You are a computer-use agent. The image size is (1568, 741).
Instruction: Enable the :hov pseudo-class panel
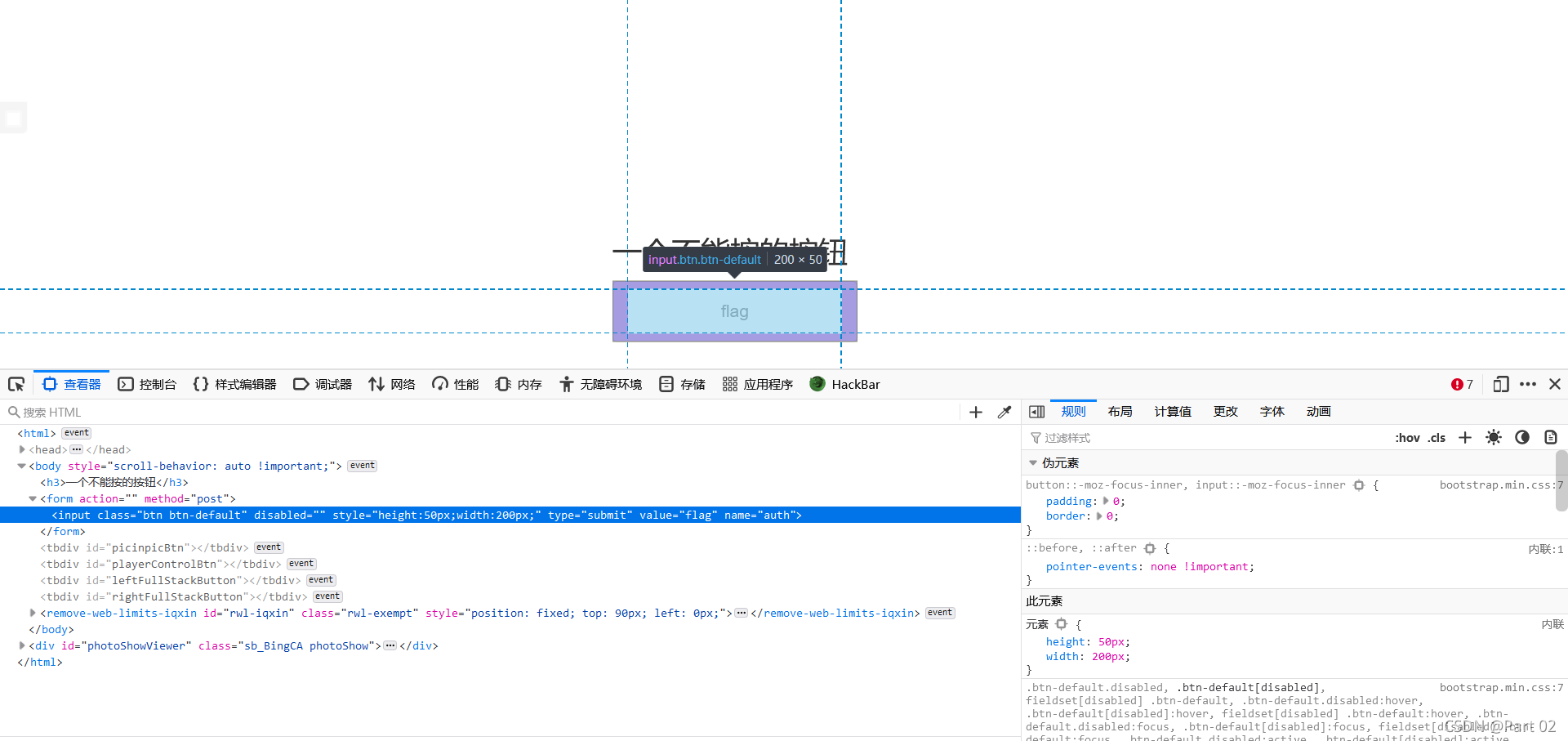coord(1407,438)
